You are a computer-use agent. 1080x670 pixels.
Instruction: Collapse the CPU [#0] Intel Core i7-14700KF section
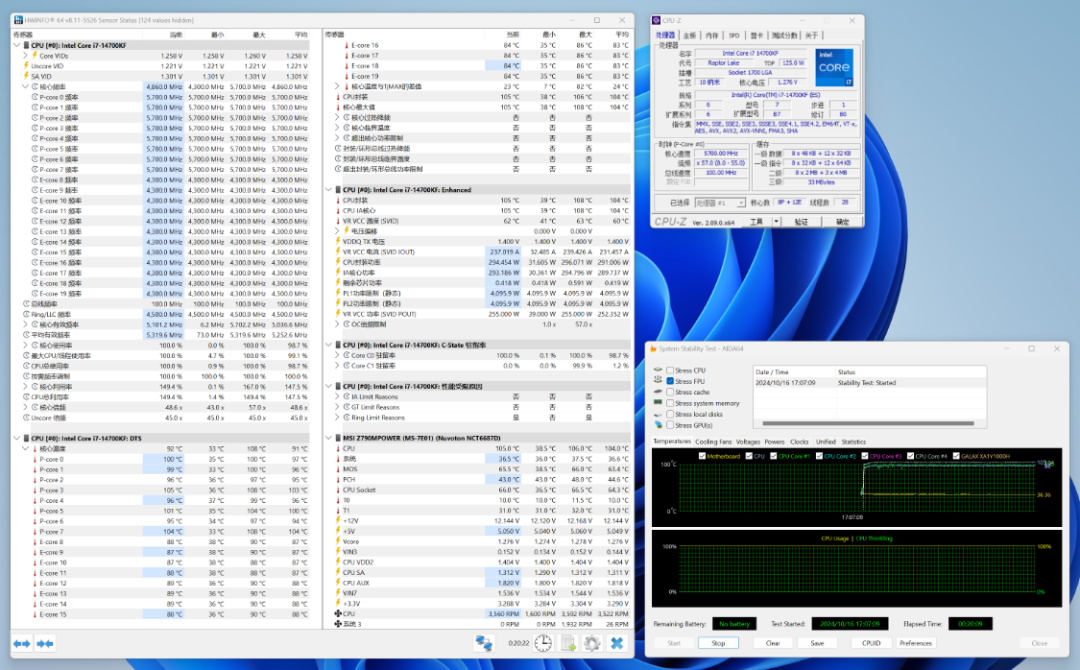pos(17,45)
